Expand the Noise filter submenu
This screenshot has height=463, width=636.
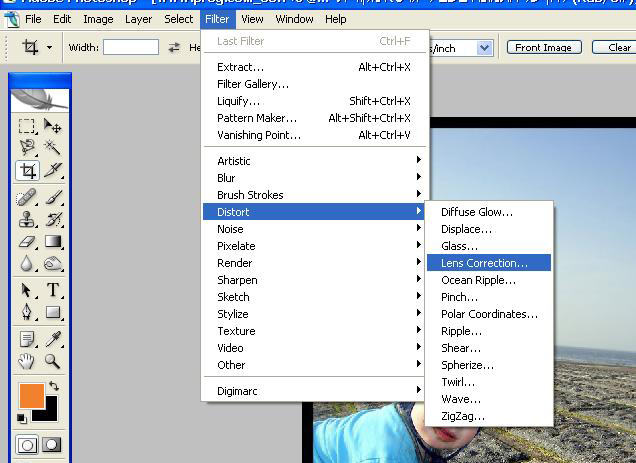pyautogui.click(x=312, y=229)
